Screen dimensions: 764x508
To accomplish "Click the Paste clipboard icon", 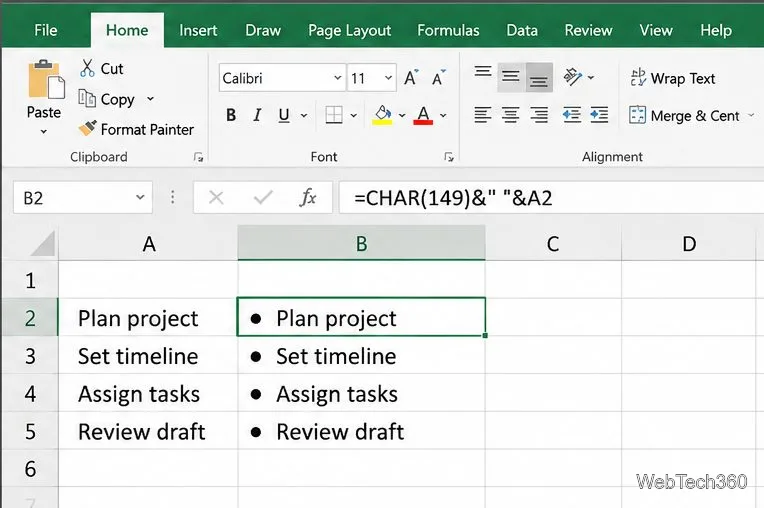I will pyautogui.click(x=46, y=79).
